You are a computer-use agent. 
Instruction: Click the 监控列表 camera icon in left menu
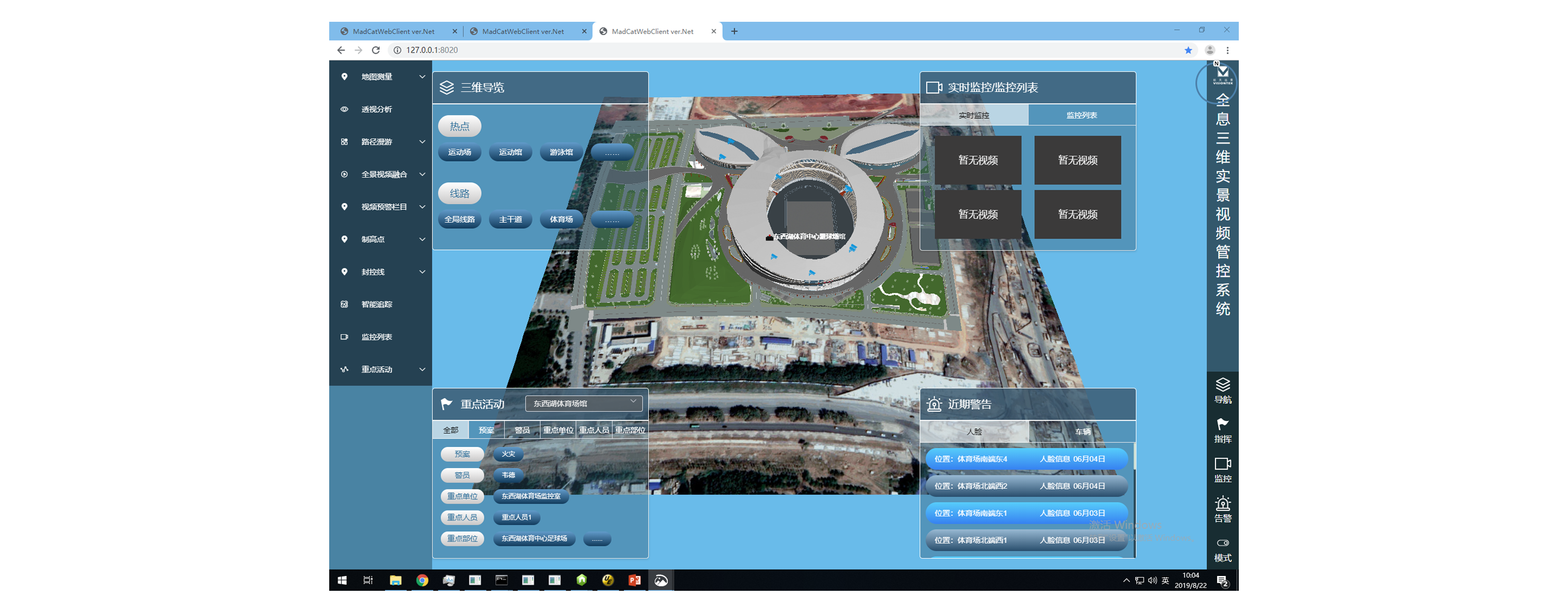pyautogui.click(x=345, y=337)
